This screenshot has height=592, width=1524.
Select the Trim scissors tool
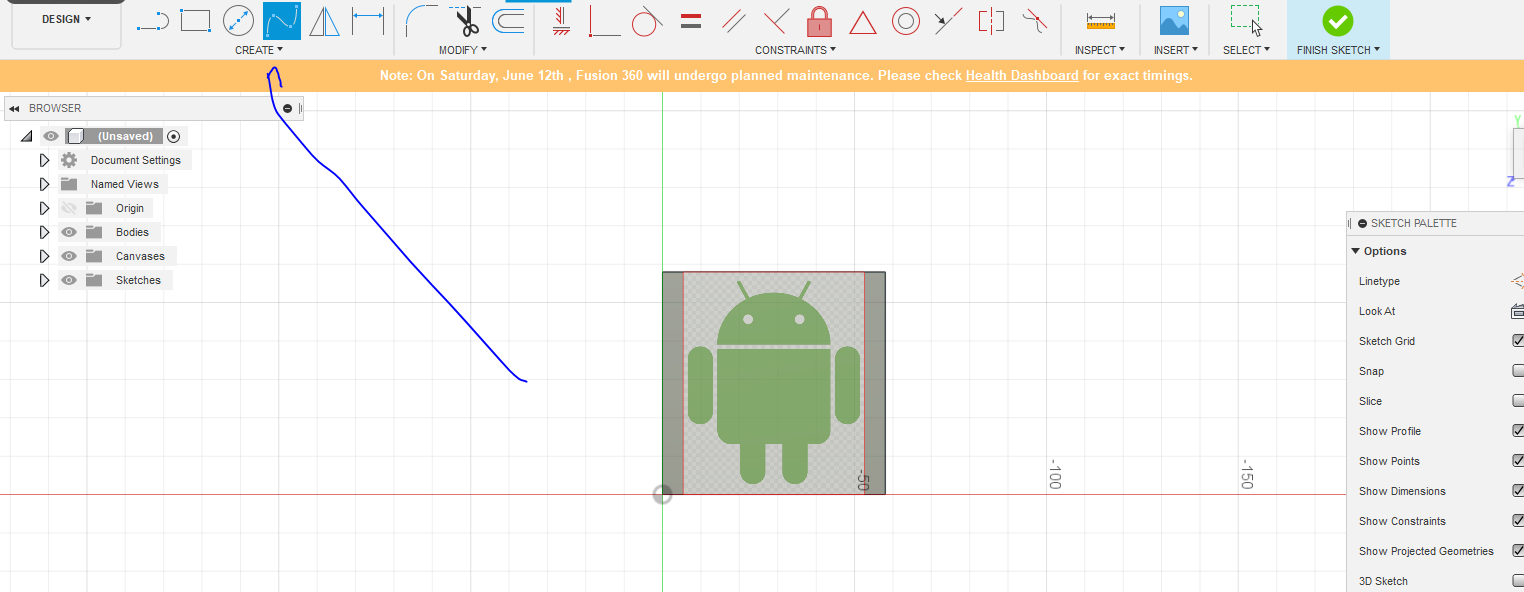click(464, 20)
